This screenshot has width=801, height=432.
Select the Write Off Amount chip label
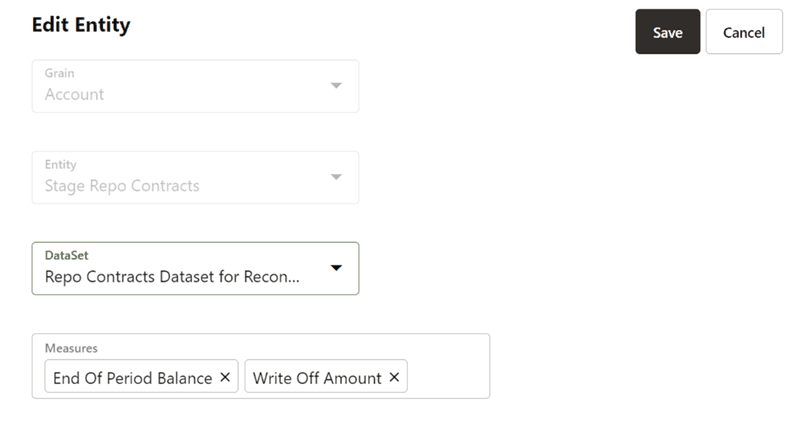(317, 378)
